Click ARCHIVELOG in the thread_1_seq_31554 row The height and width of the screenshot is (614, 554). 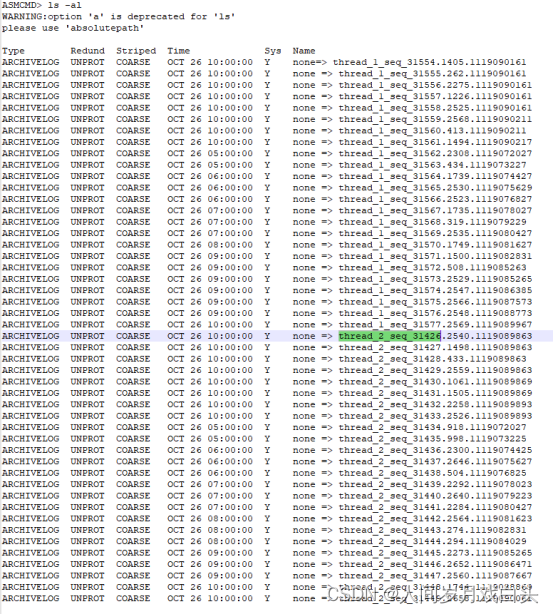tap(31, 62)
